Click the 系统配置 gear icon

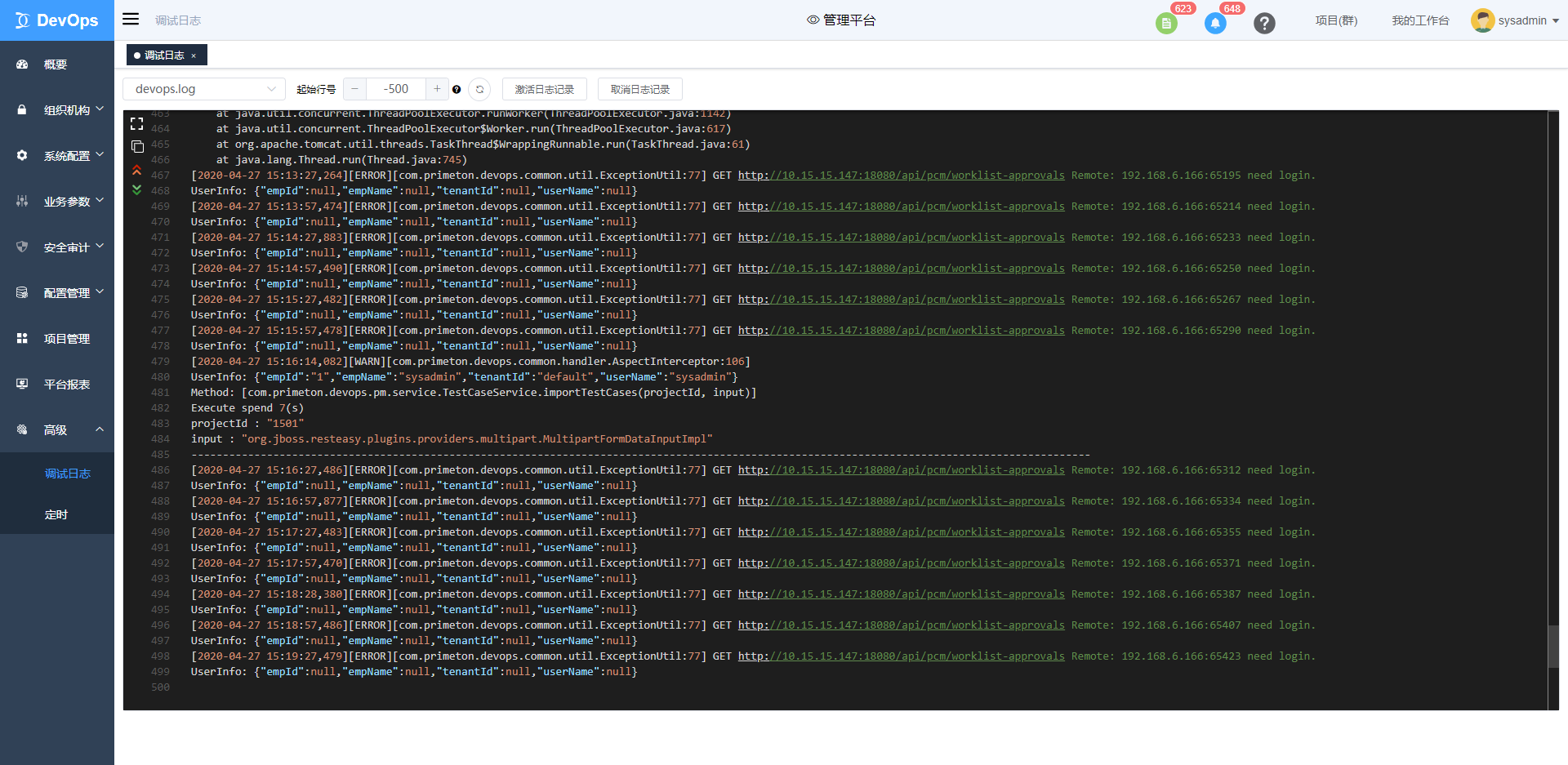tap(22, 155)
